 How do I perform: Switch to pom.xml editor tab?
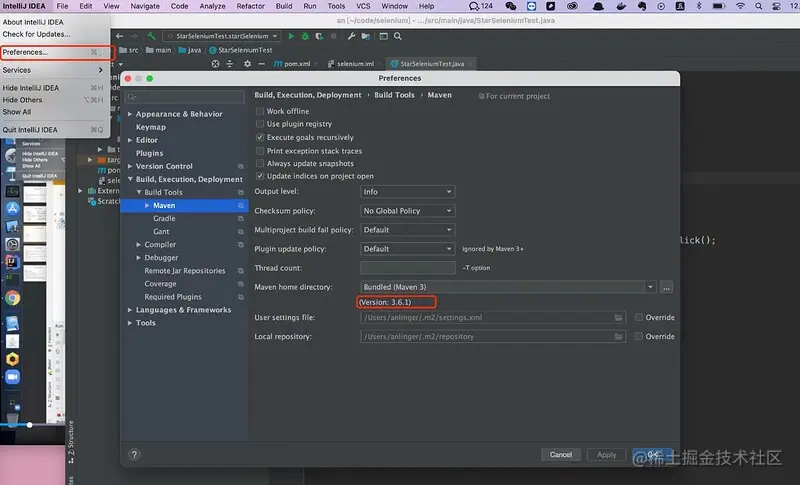click(x=296, y=64)
